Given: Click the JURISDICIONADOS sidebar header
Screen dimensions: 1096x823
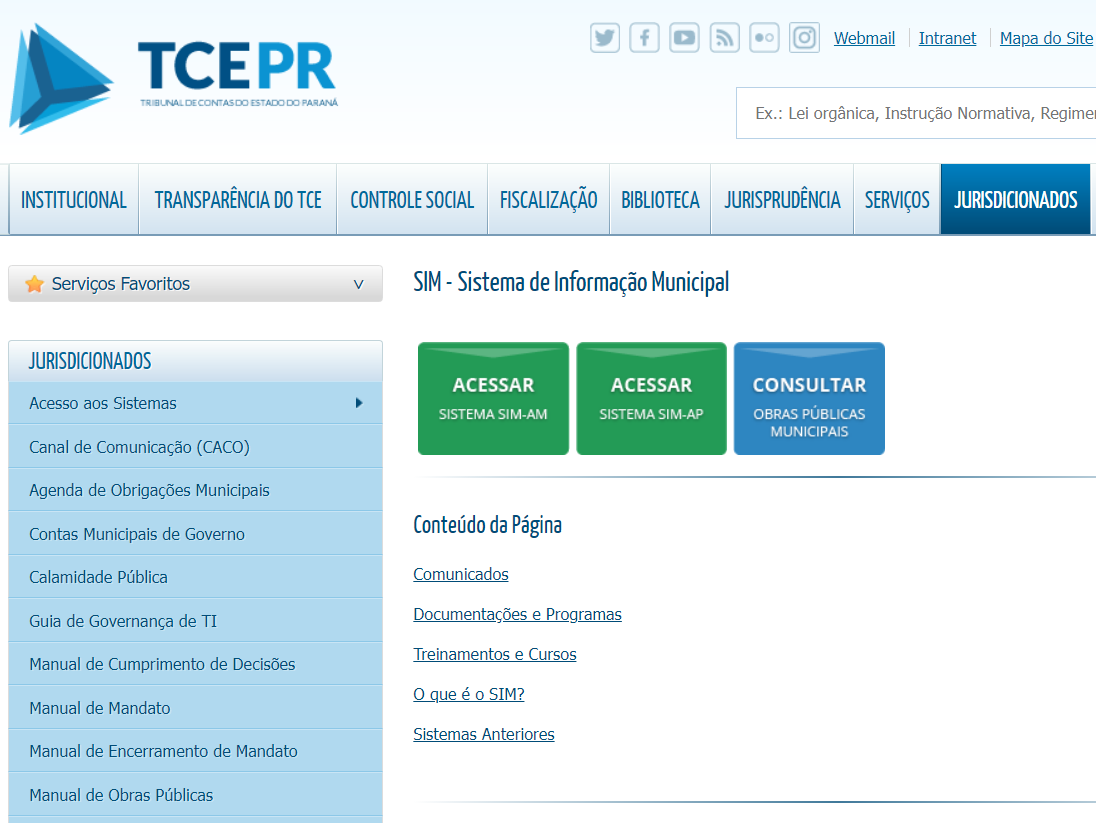Looking at the screenshot, I should pos(196,361).
